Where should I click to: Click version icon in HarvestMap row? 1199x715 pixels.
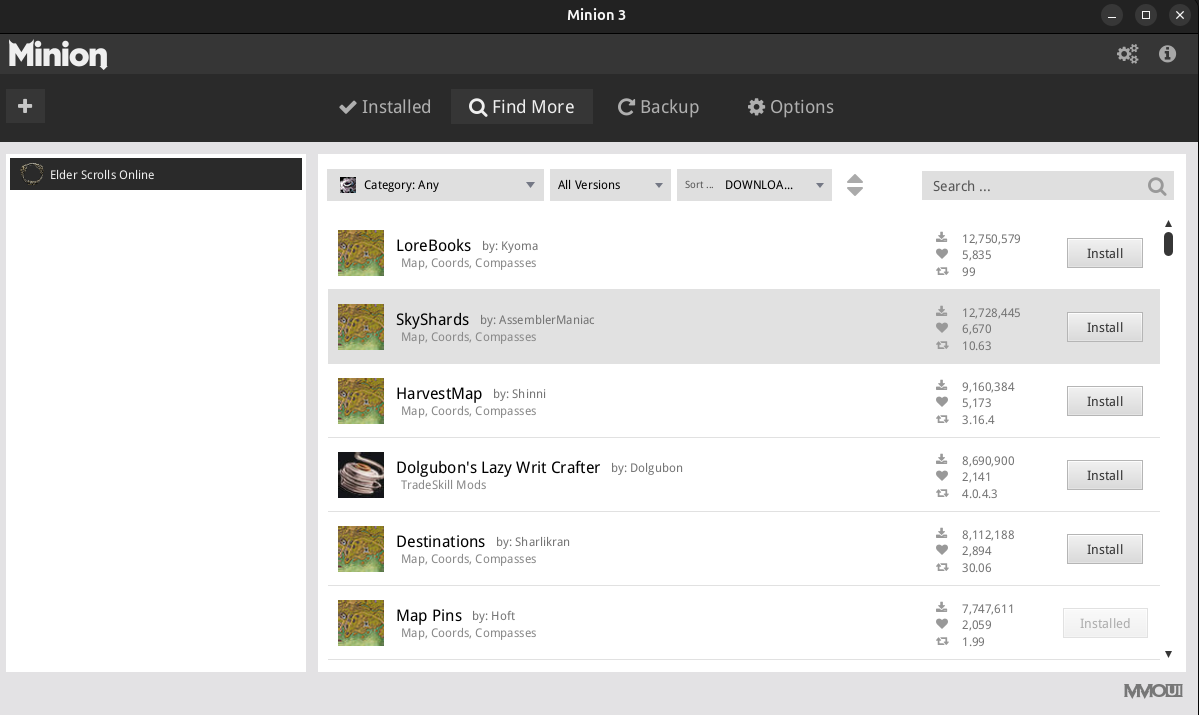coord(941,419)
